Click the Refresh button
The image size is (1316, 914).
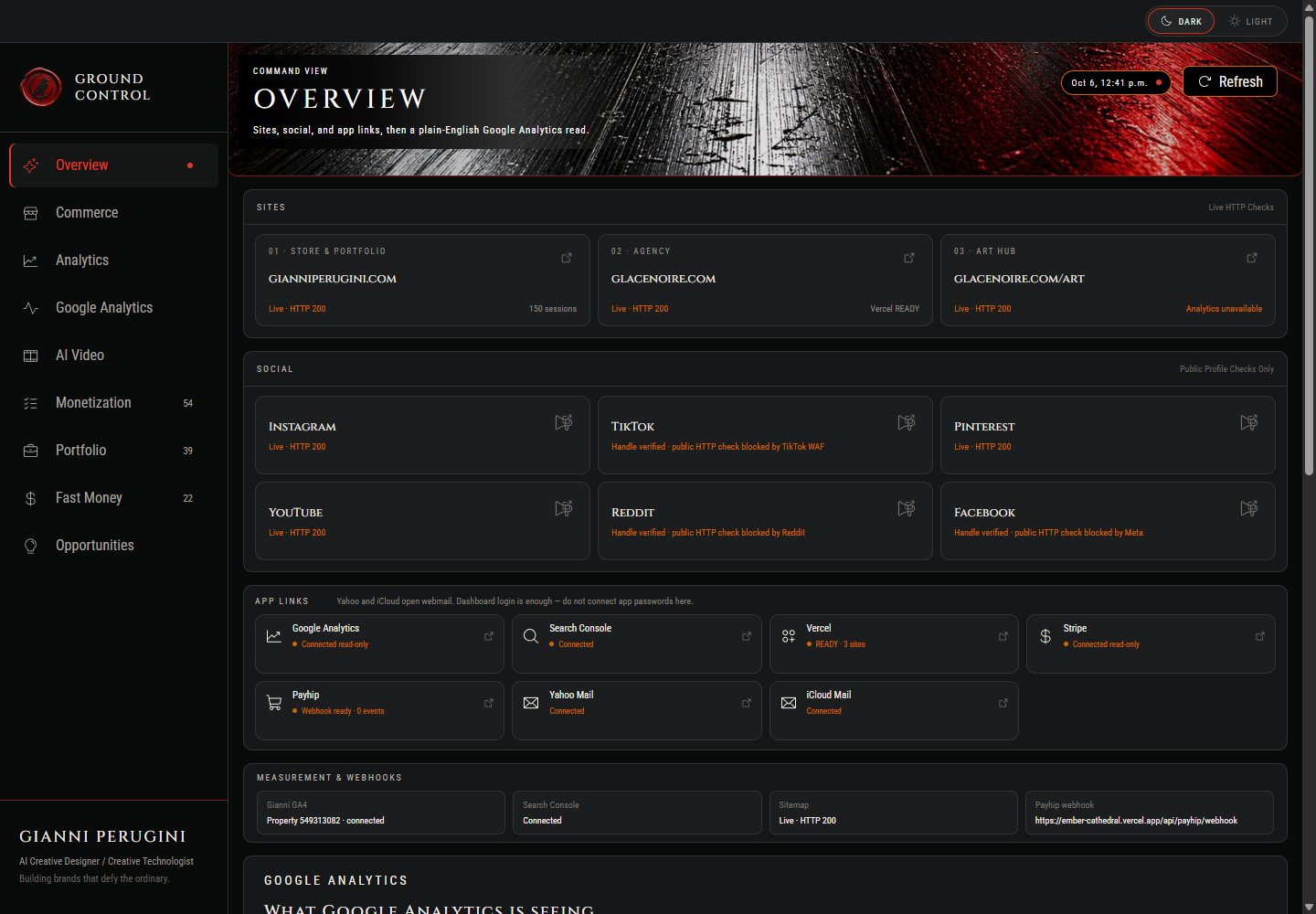[1230, 81]
